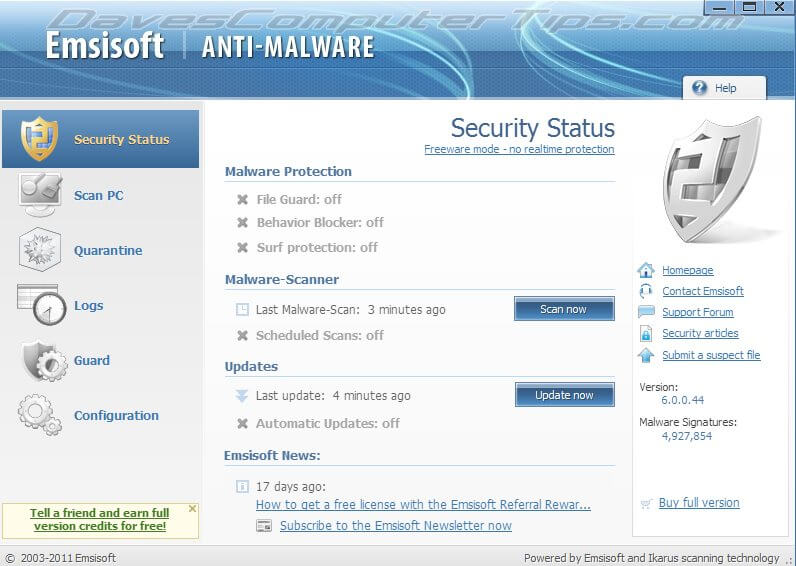Open the Homepage link
This screenshot has height=566, width=796.
click(x=688, y=270)
